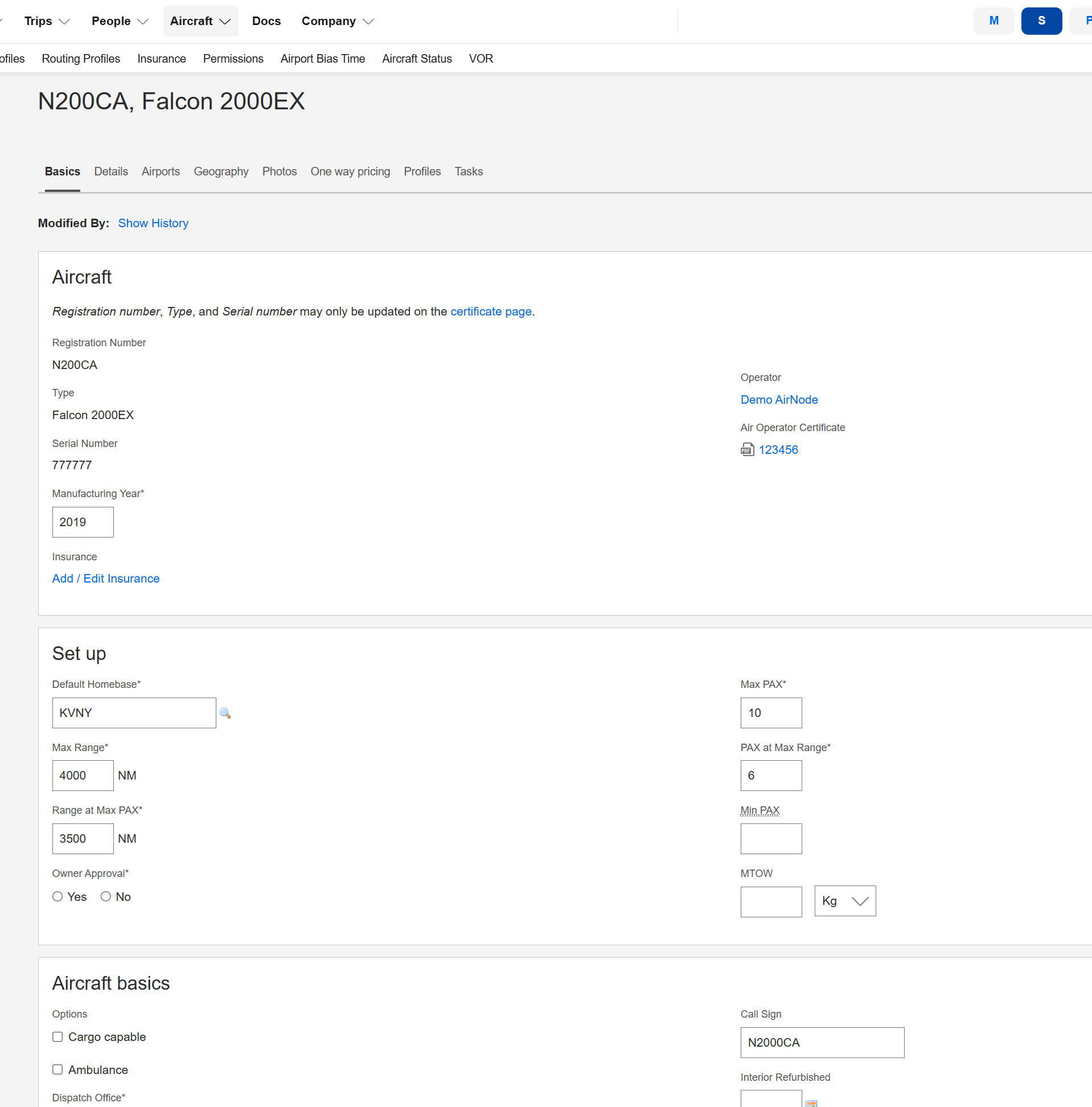Open the Demo AirNode operator link
The height and width of the screenshot is (1107, 1092).
tap(779, 400)
